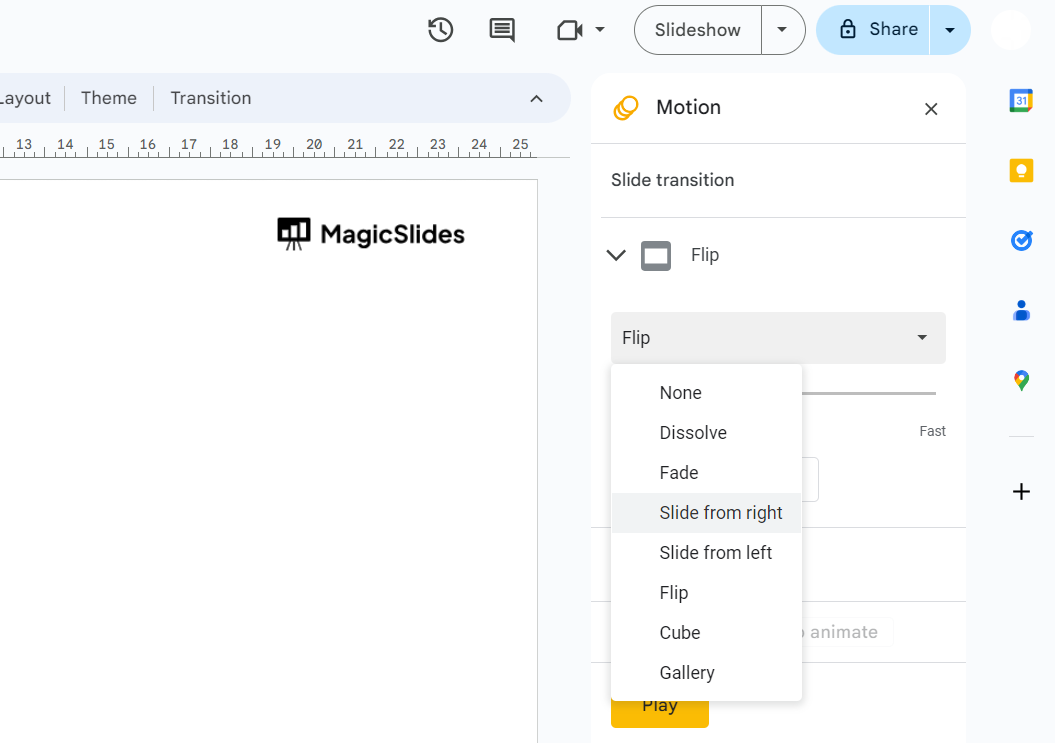Click the Transition toolbar button
The height and width of the screenshot is (743, 1055).
210,98
